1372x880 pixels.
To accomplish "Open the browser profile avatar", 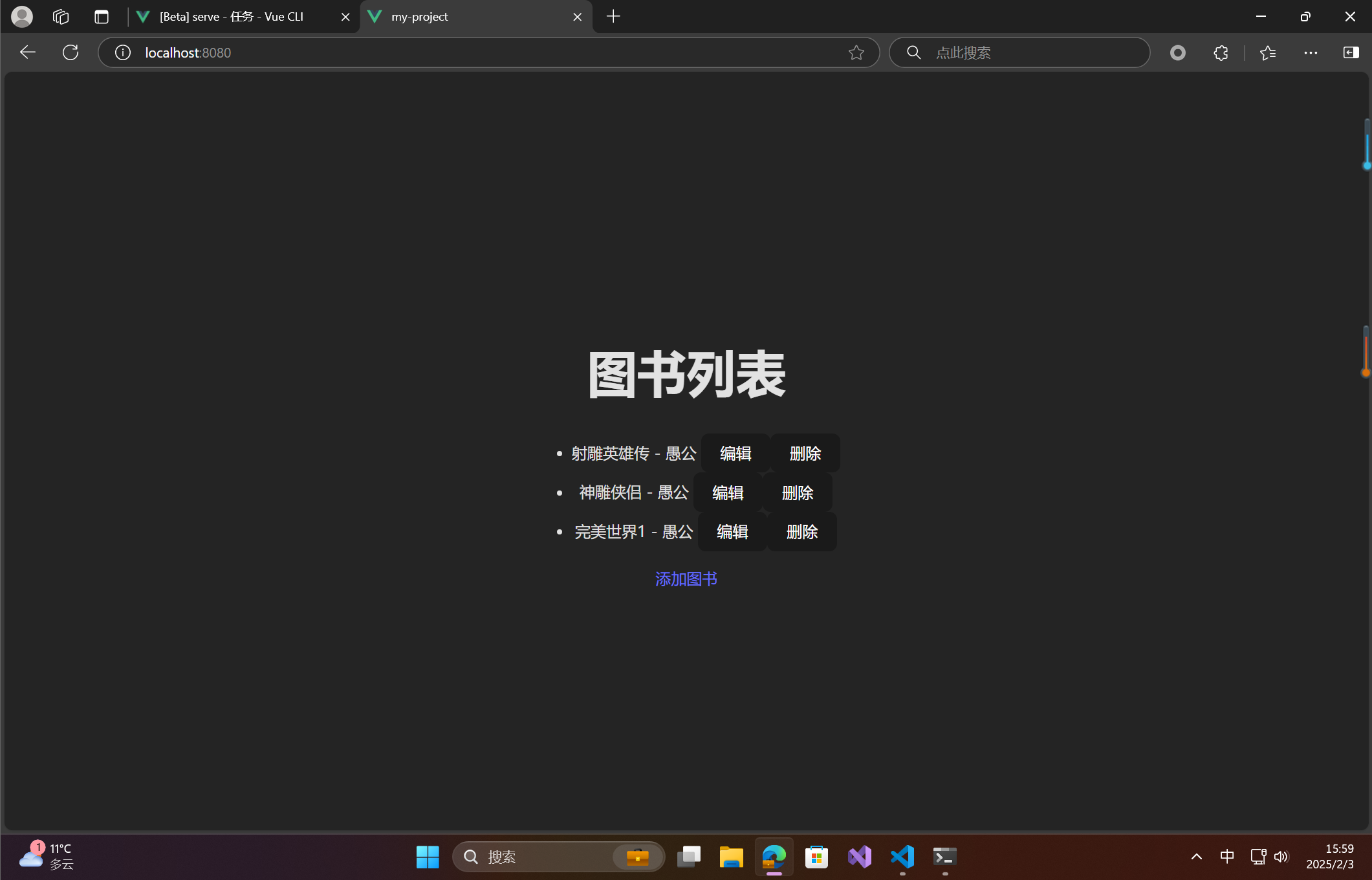I will point(21,16).
